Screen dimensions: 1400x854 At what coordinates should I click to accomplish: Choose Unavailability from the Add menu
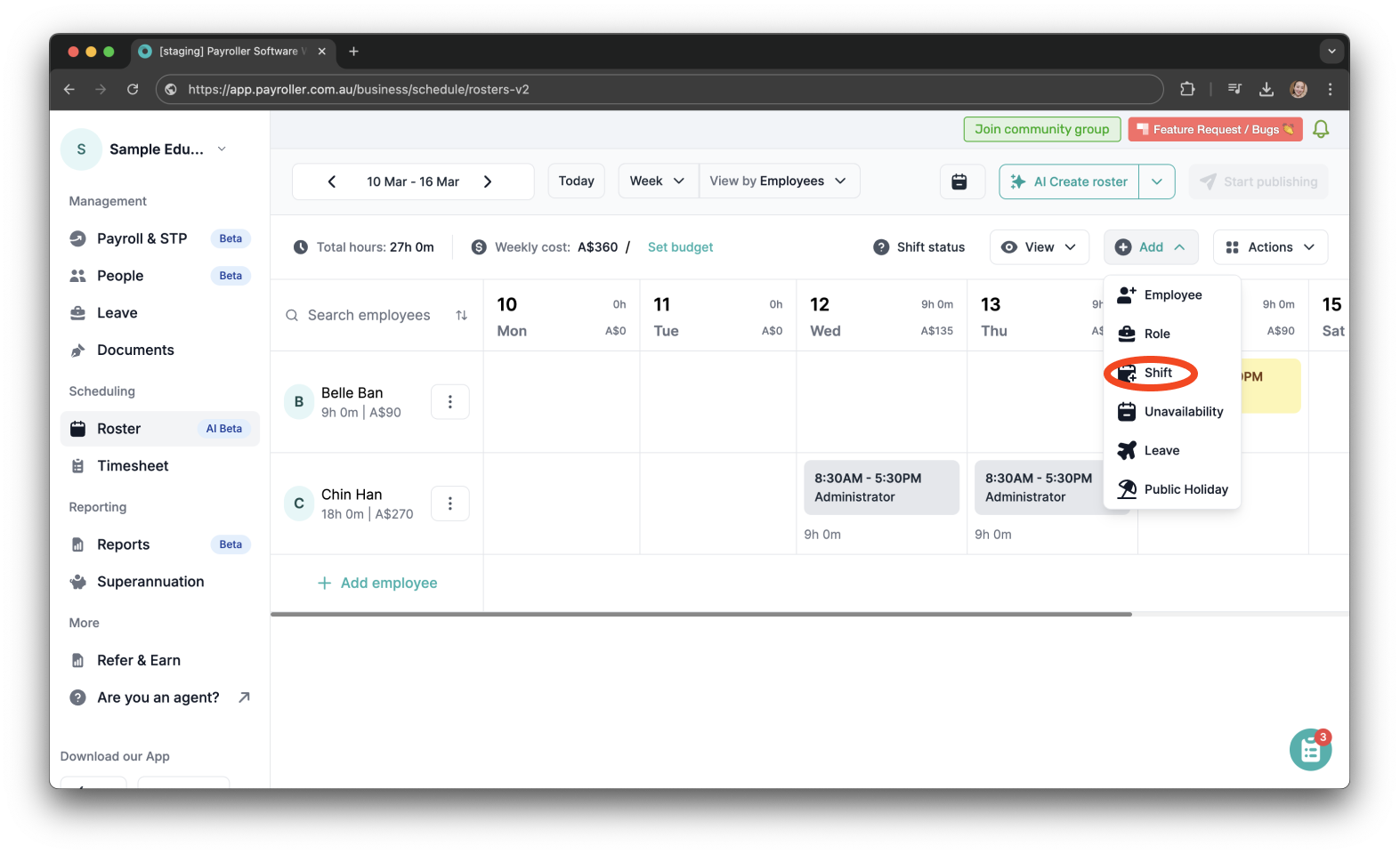point(1172,412)
